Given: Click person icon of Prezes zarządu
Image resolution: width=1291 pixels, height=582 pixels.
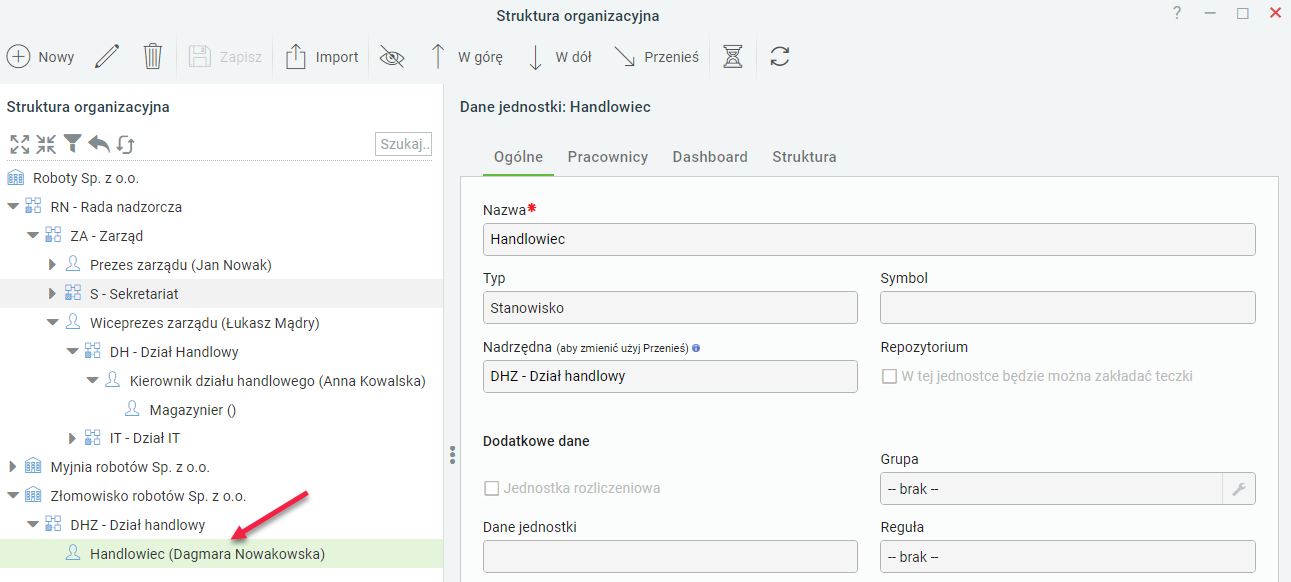Looking at the screenshot, I should [x=73, y=264].
